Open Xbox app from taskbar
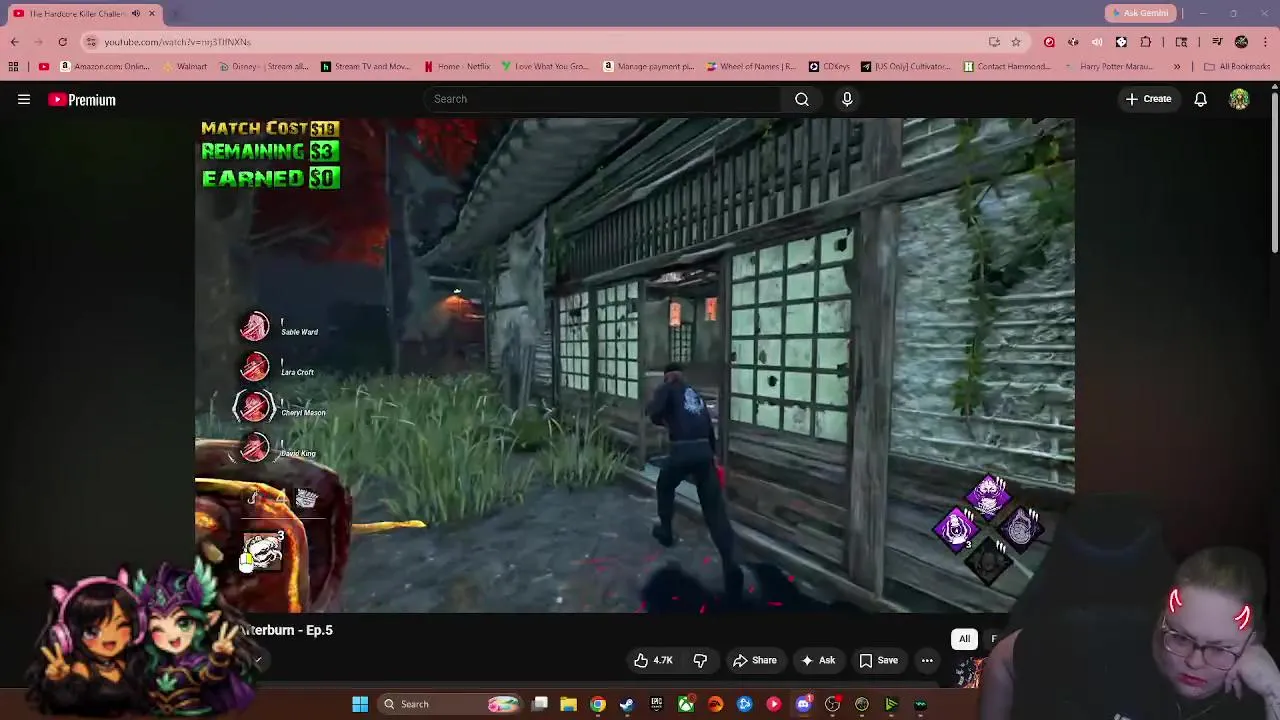This screenshot has height=720, width=1280. pyautogui.click(x=686, y=704)
